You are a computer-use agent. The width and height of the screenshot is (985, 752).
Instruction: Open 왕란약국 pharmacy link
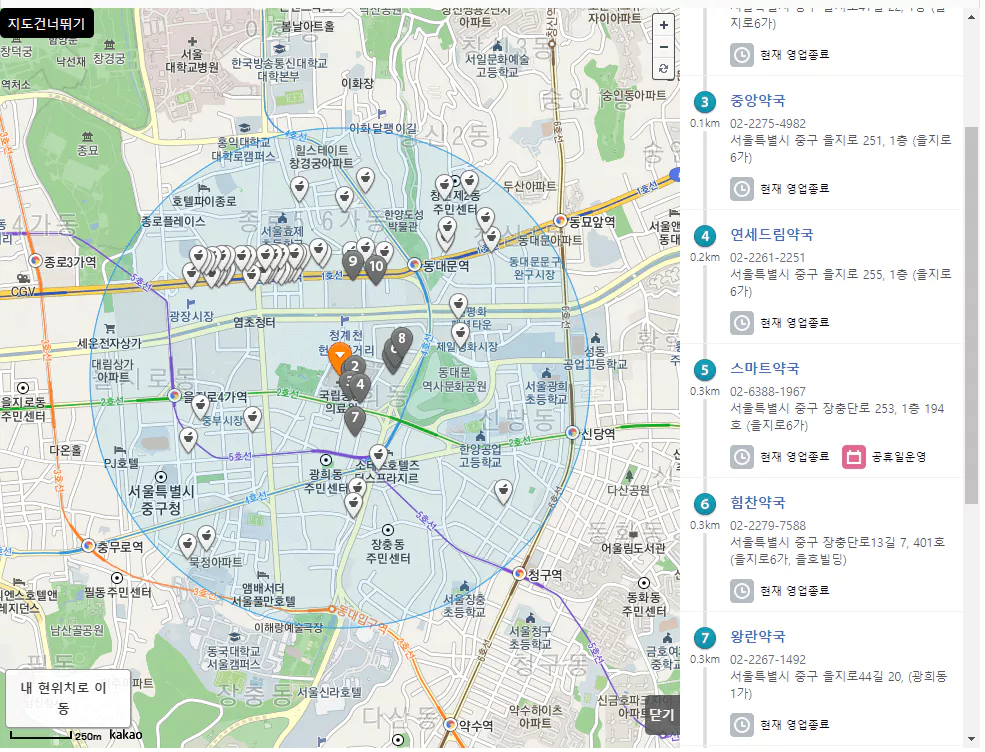pos(758,636)
